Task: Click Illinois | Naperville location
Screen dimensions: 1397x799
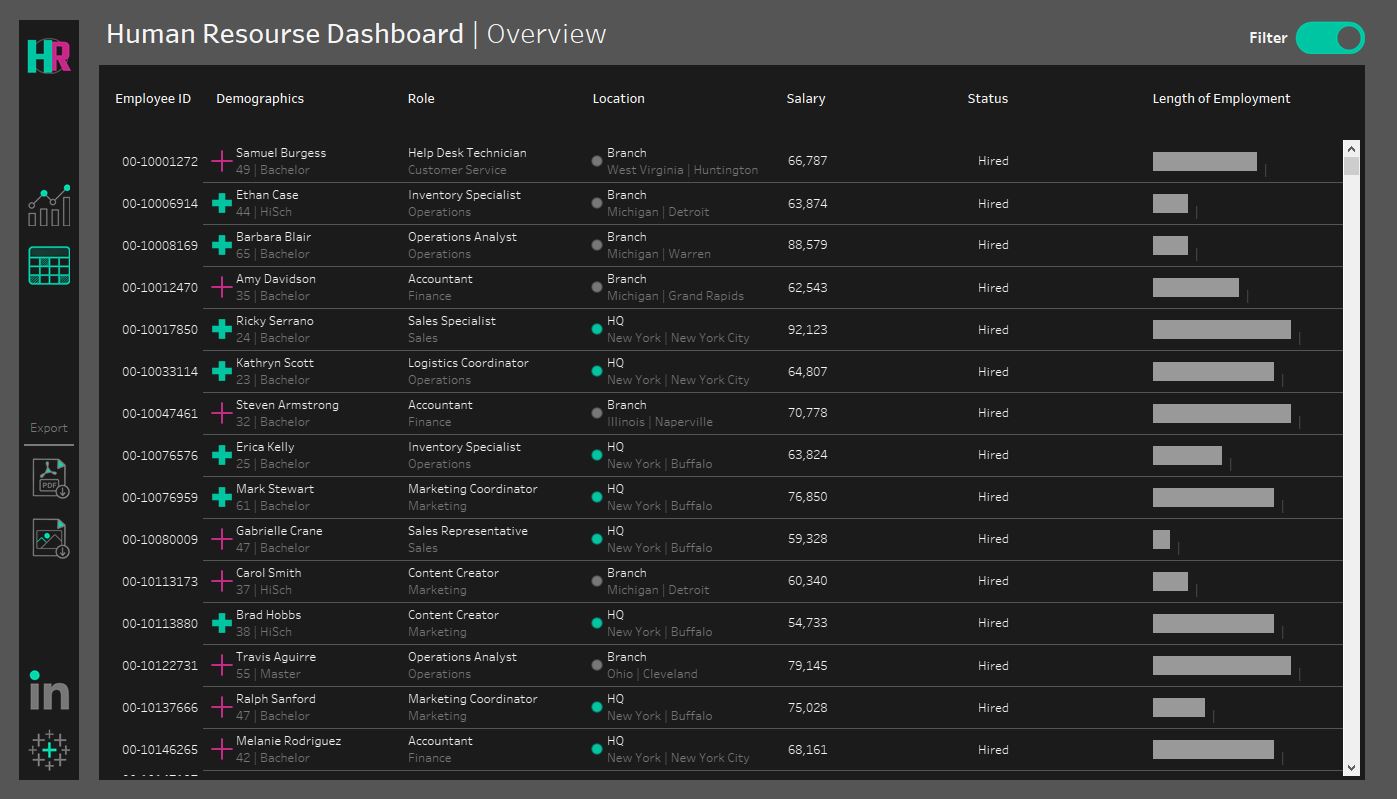Action: (x=660, y=422)
